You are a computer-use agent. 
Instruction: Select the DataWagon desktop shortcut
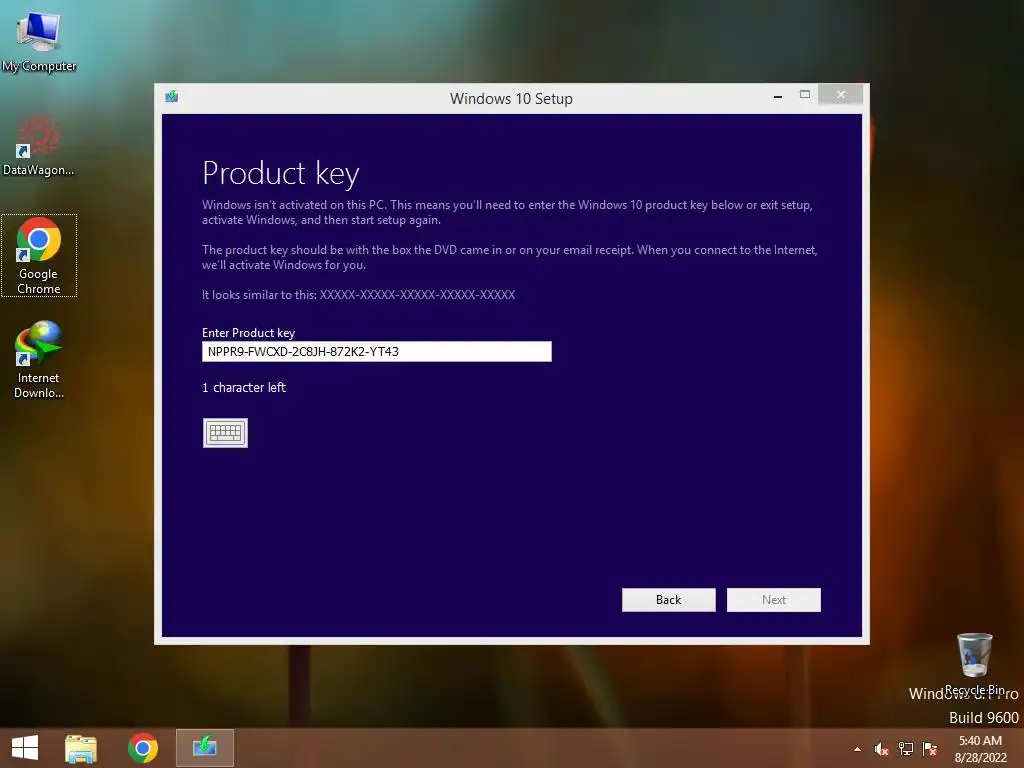39,145
